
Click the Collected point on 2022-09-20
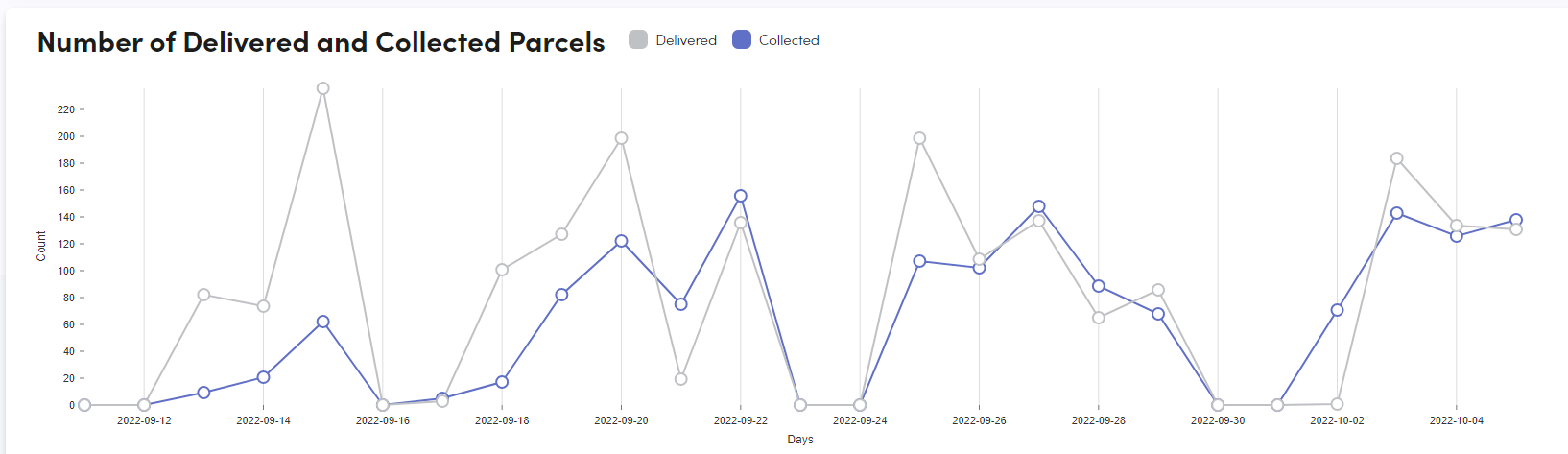(621, 241)
